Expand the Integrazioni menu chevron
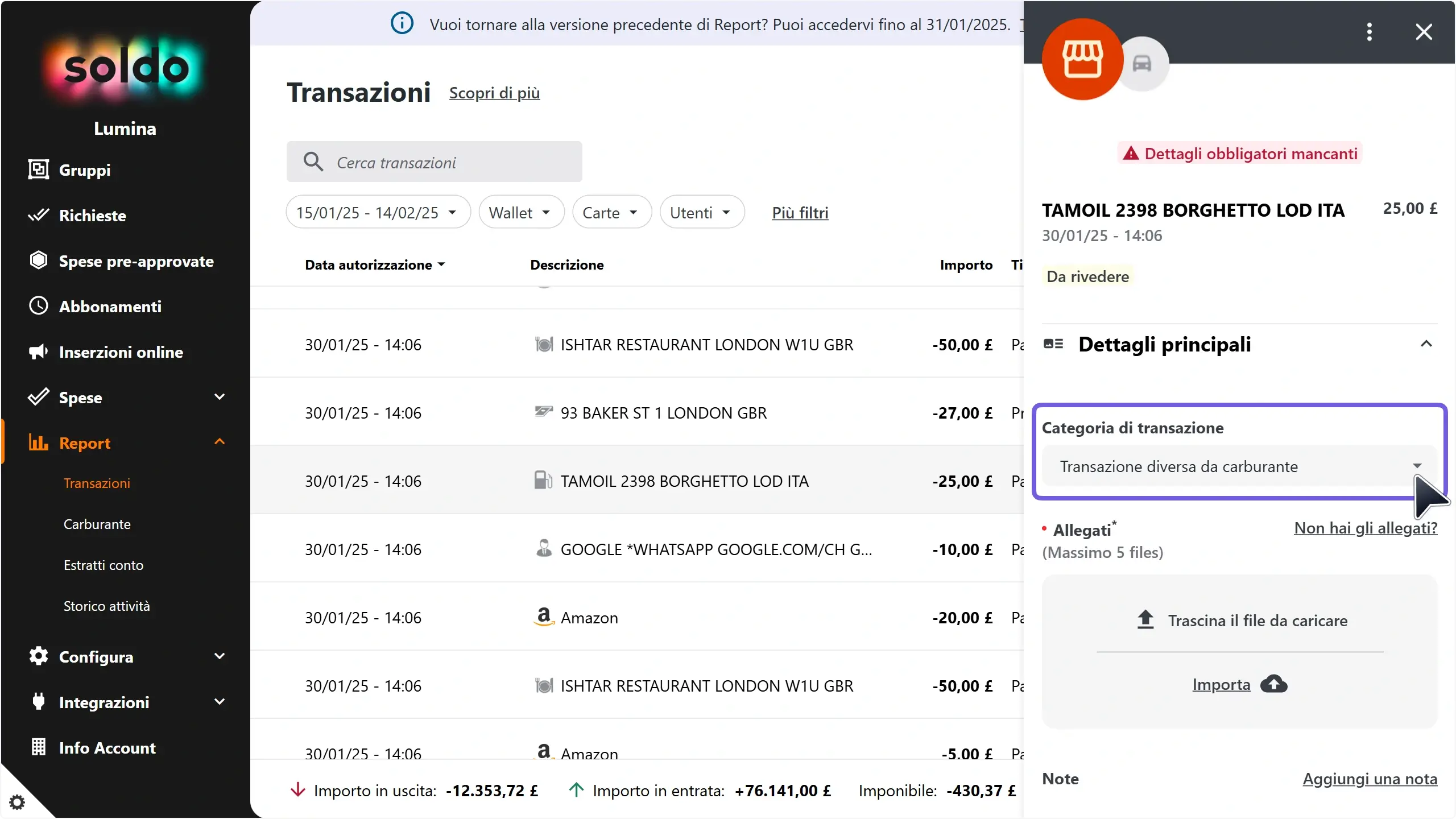The height and width of the screenshot is (819, 1456). coord(220,701)
